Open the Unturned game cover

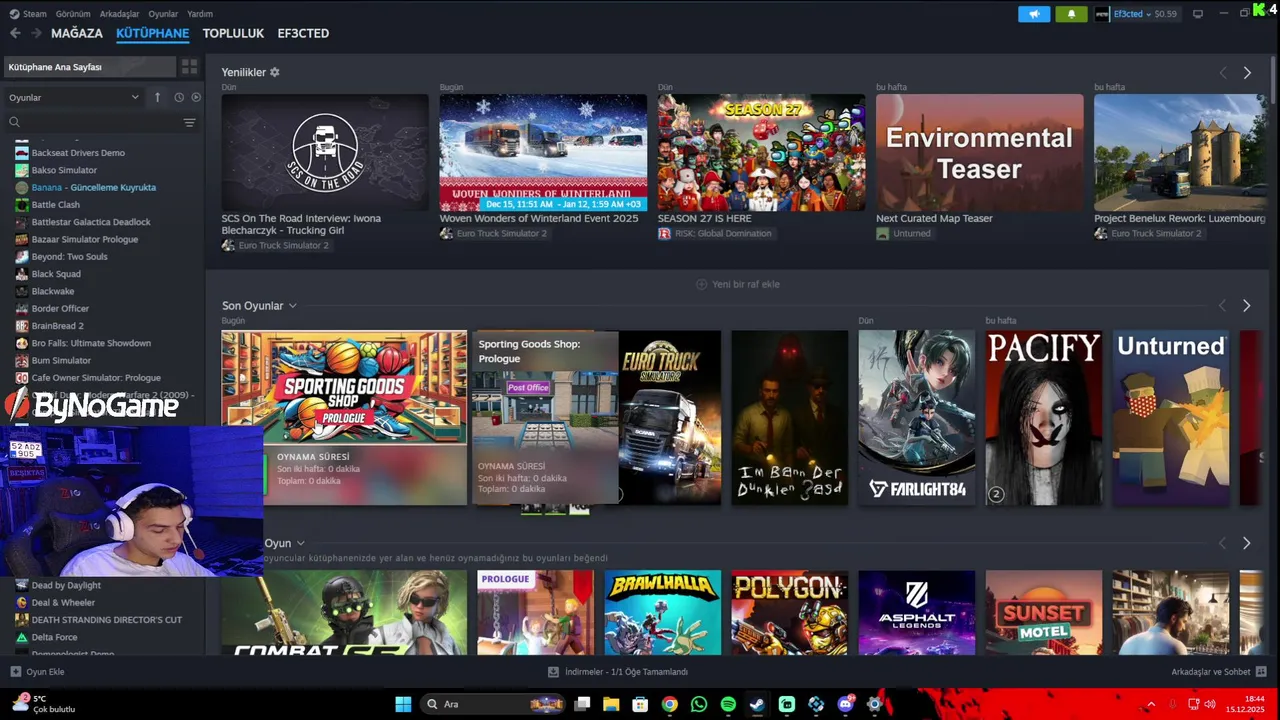[x=1171, y=418]
